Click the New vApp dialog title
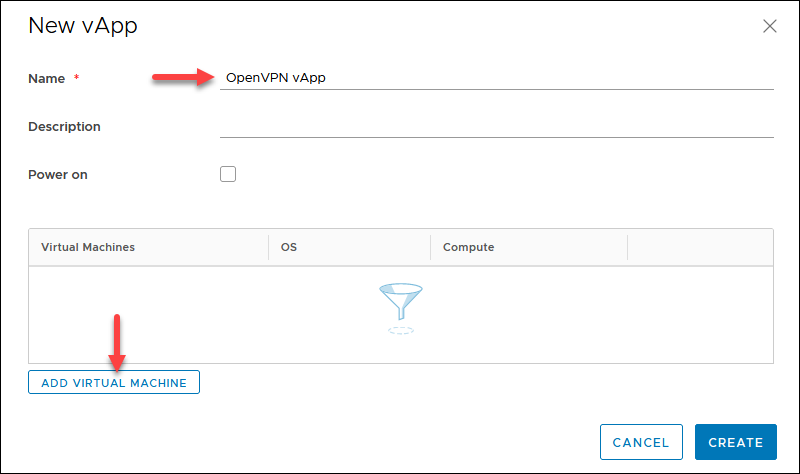 [83, 26]
